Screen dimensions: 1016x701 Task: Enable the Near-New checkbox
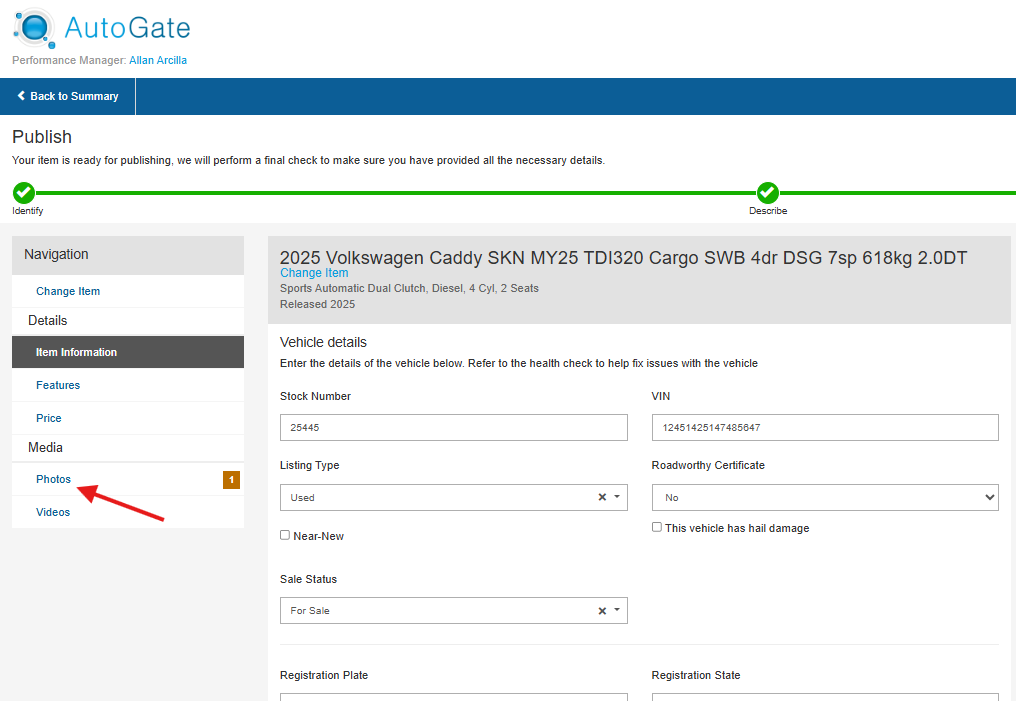click(285, 536)
